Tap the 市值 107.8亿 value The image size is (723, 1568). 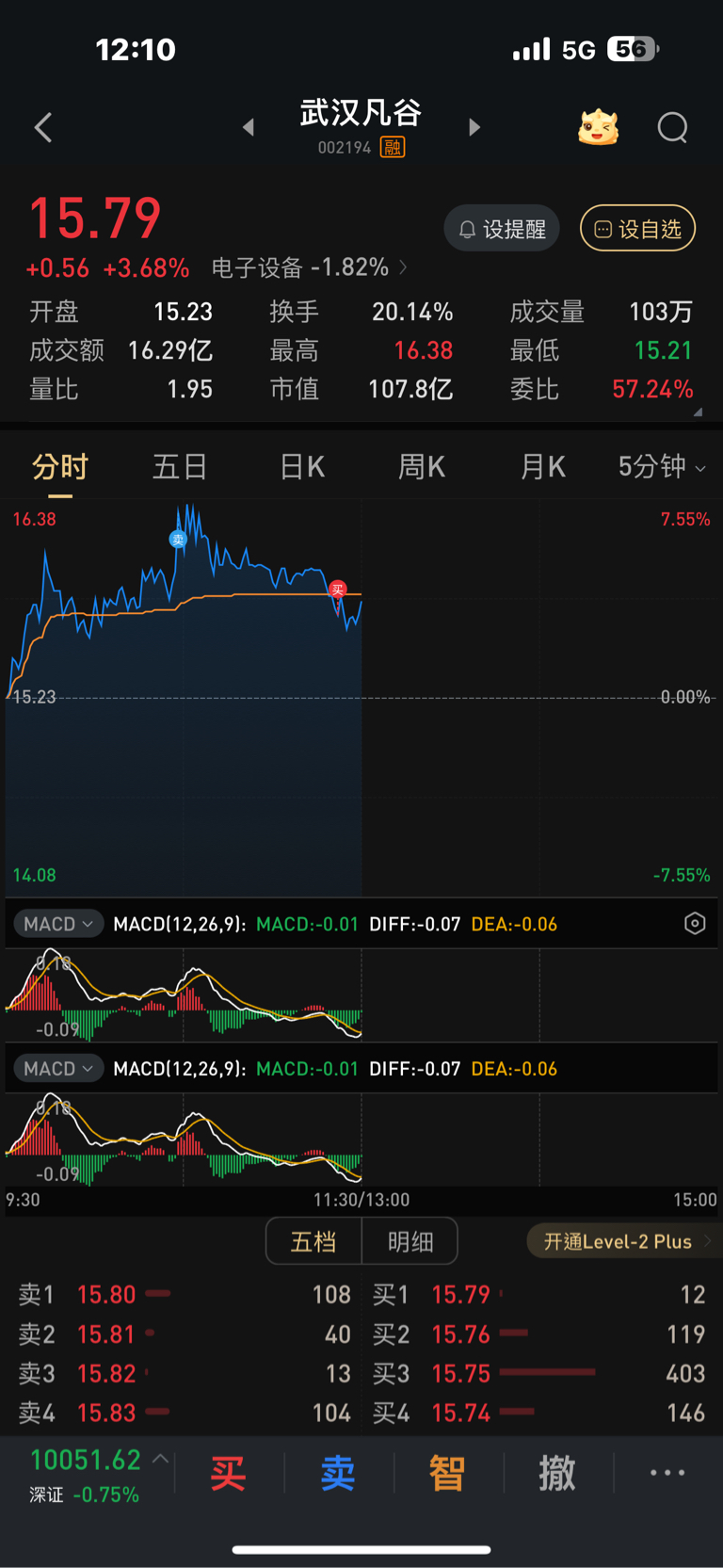[x=410, y=389]
